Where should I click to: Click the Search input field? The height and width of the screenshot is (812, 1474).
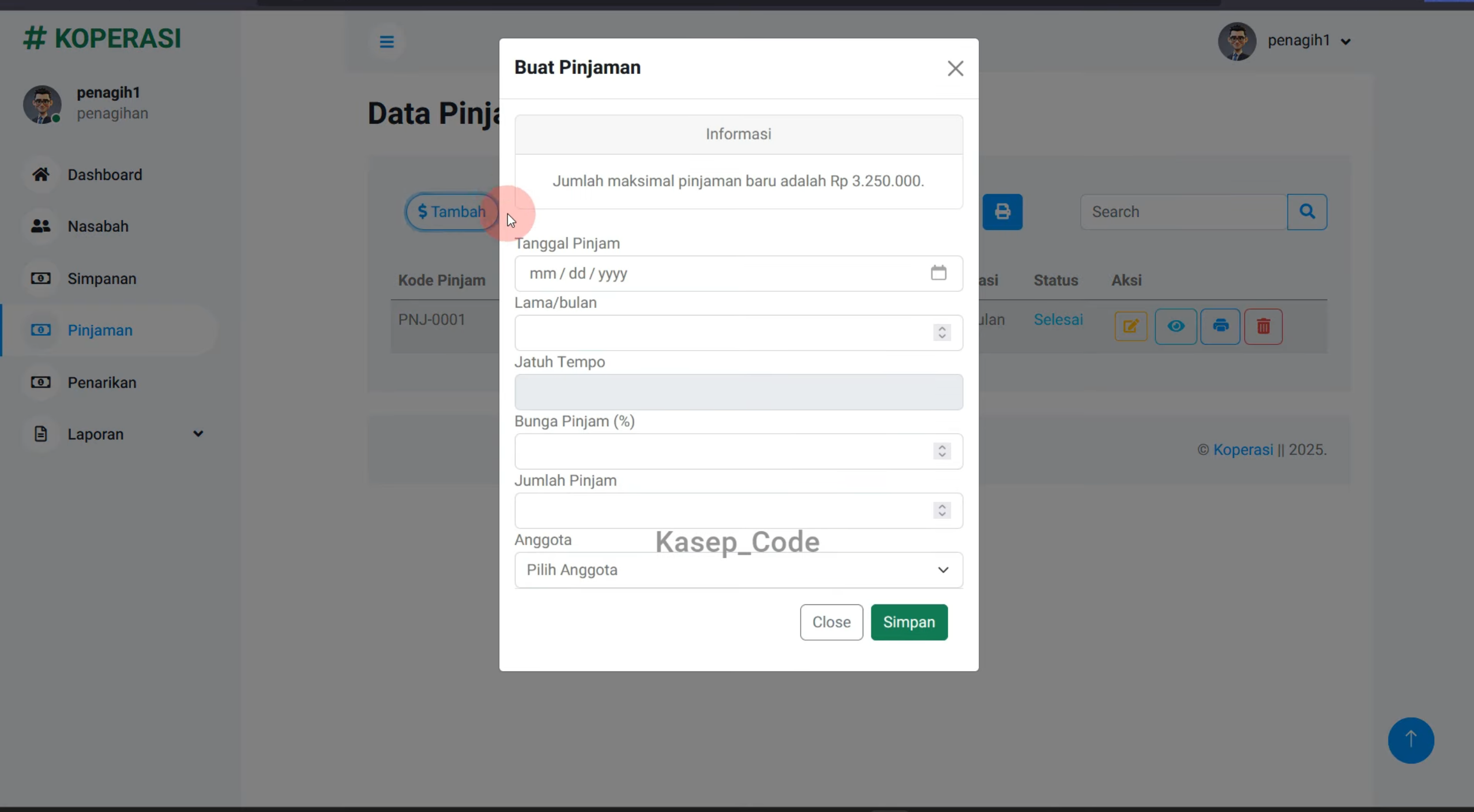click(x=1183, y=212)
